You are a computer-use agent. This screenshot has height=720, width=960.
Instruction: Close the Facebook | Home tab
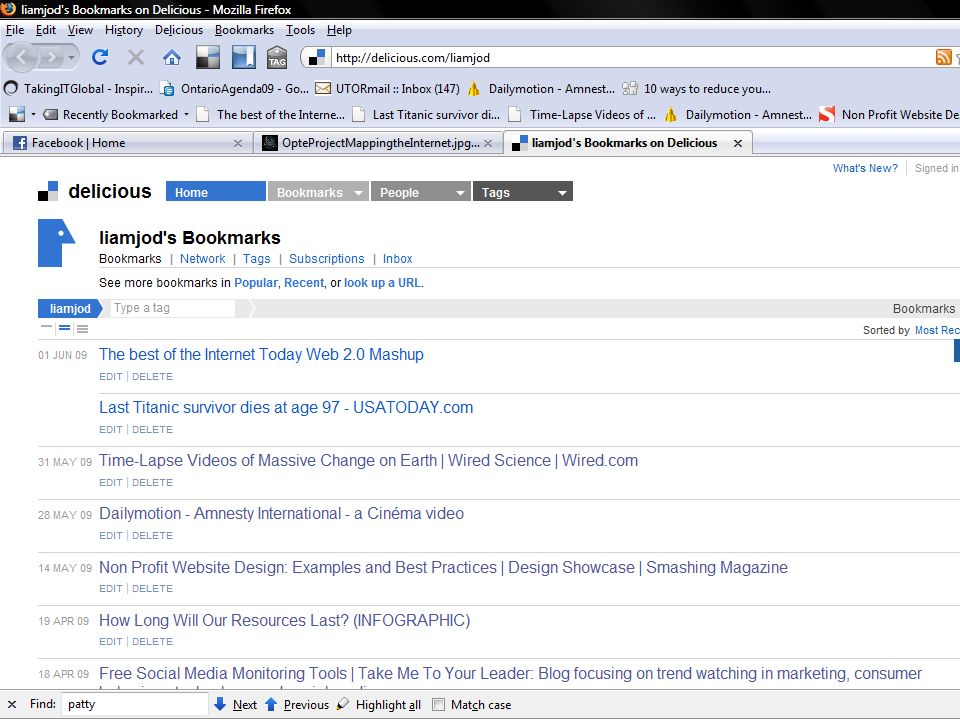pyautogui.click(x=238, y=143)
